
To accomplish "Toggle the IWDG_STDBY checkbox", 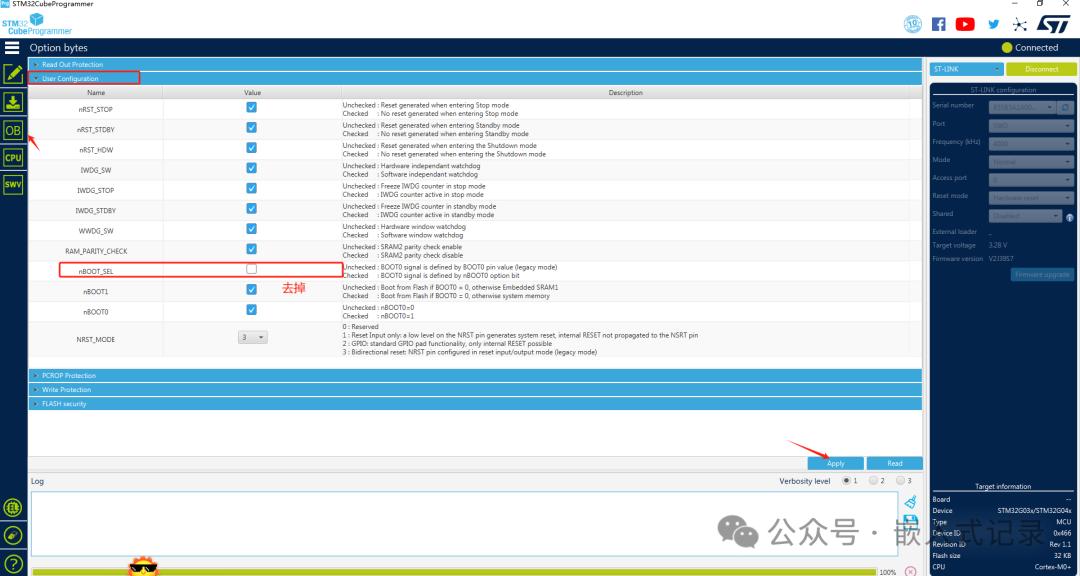I will coord(251,208).
